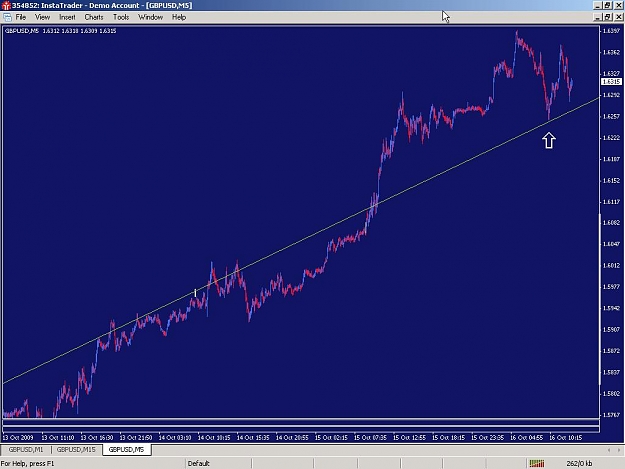Screen dimensions: 625x469
Task: Click the 262/0 kb traffic status
Action: [x=579, y=463]
